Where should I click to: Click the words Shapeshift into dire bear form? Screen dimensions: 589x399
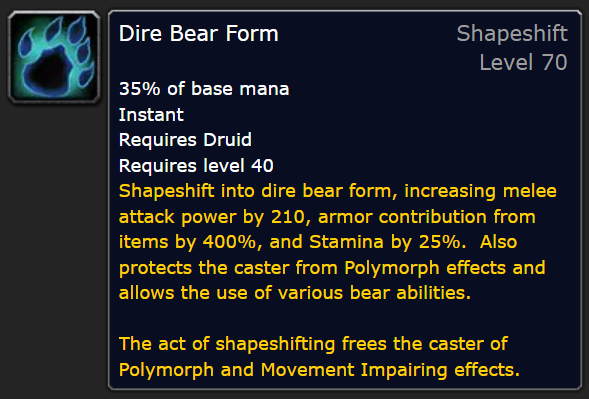(x=255, y=191)
